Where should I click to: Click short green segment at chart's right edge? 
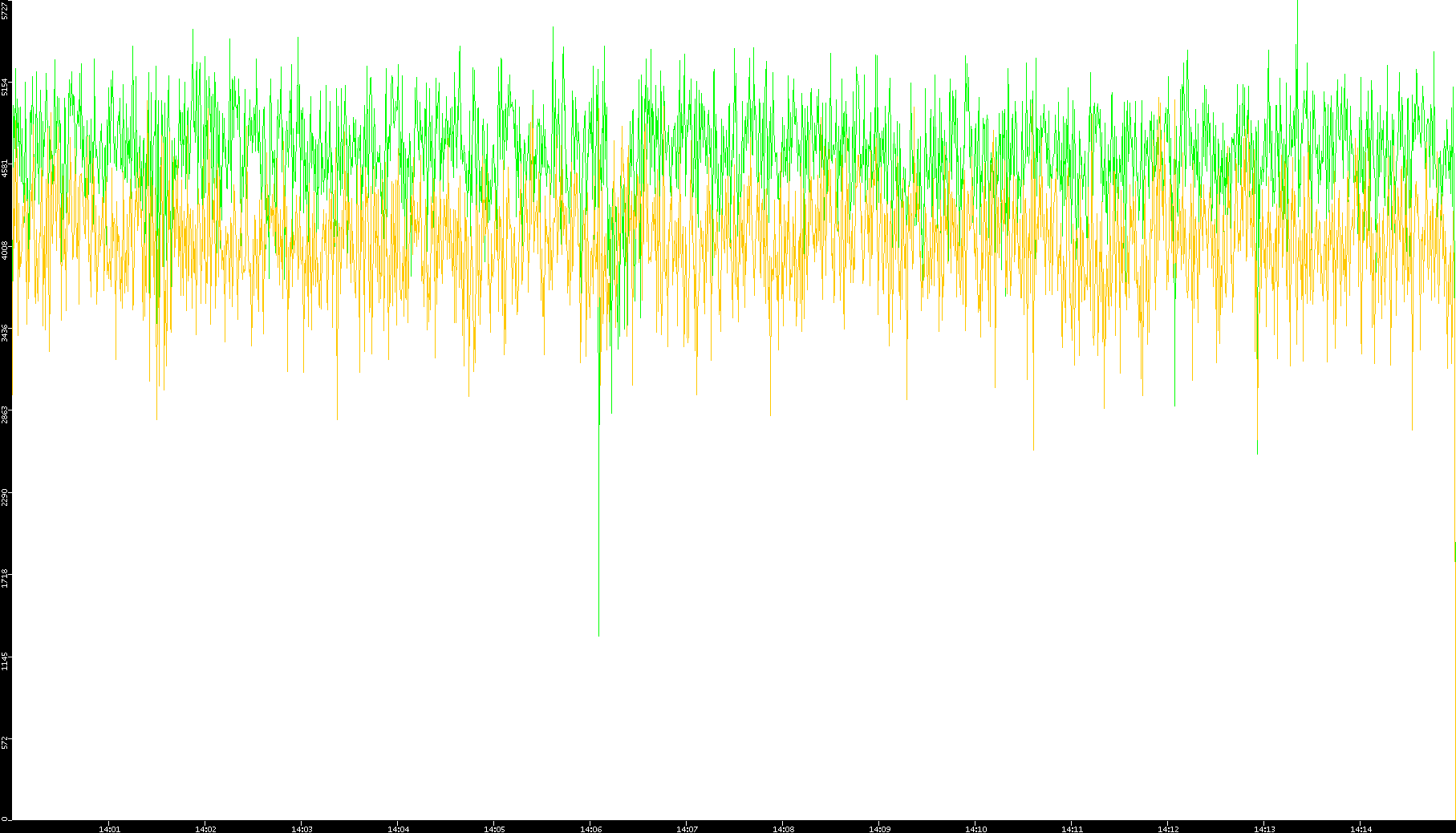tap(1454, 552)
